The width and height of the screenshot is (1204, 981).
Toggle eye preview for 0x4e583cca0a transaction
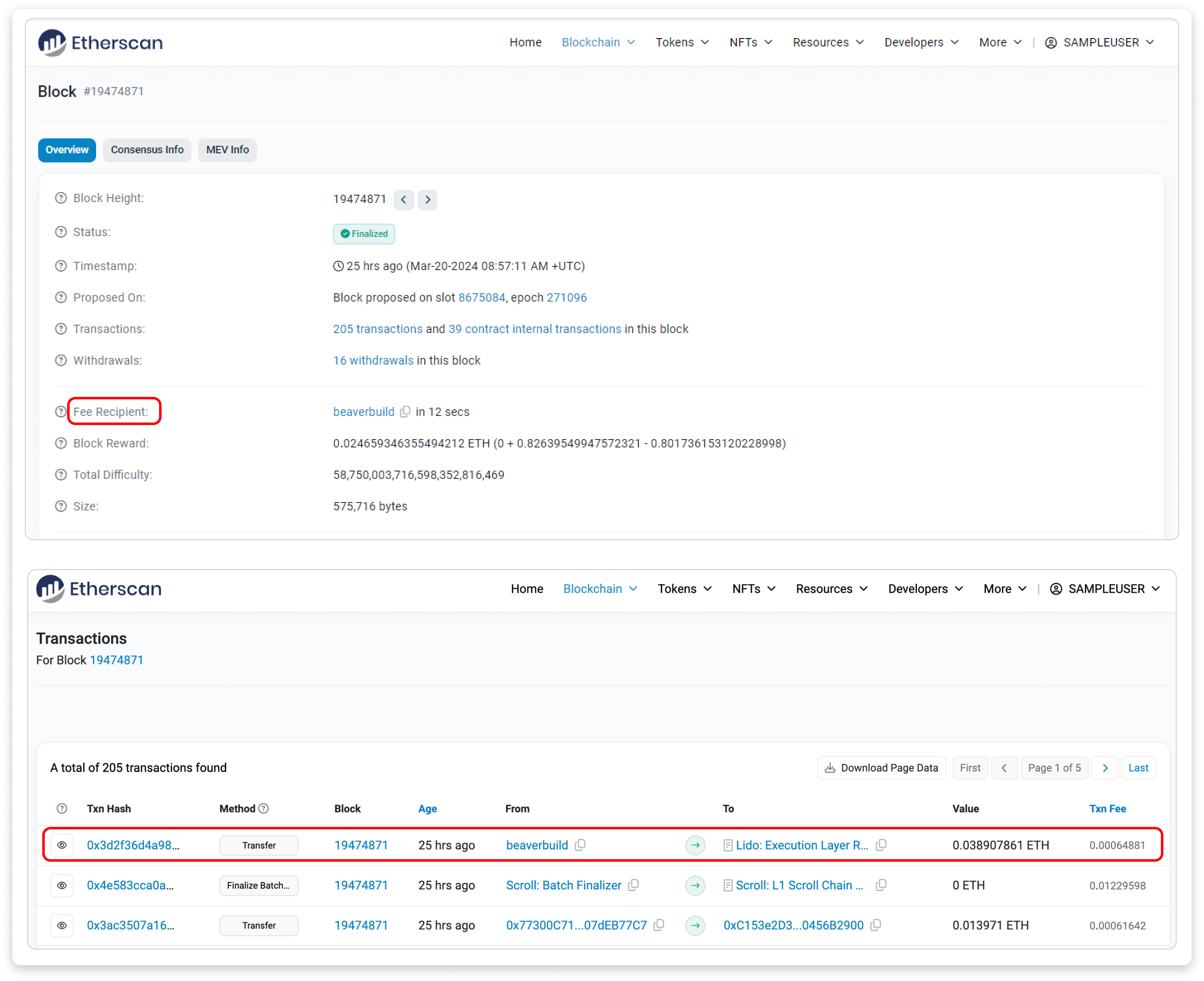[x=62, y=885]
